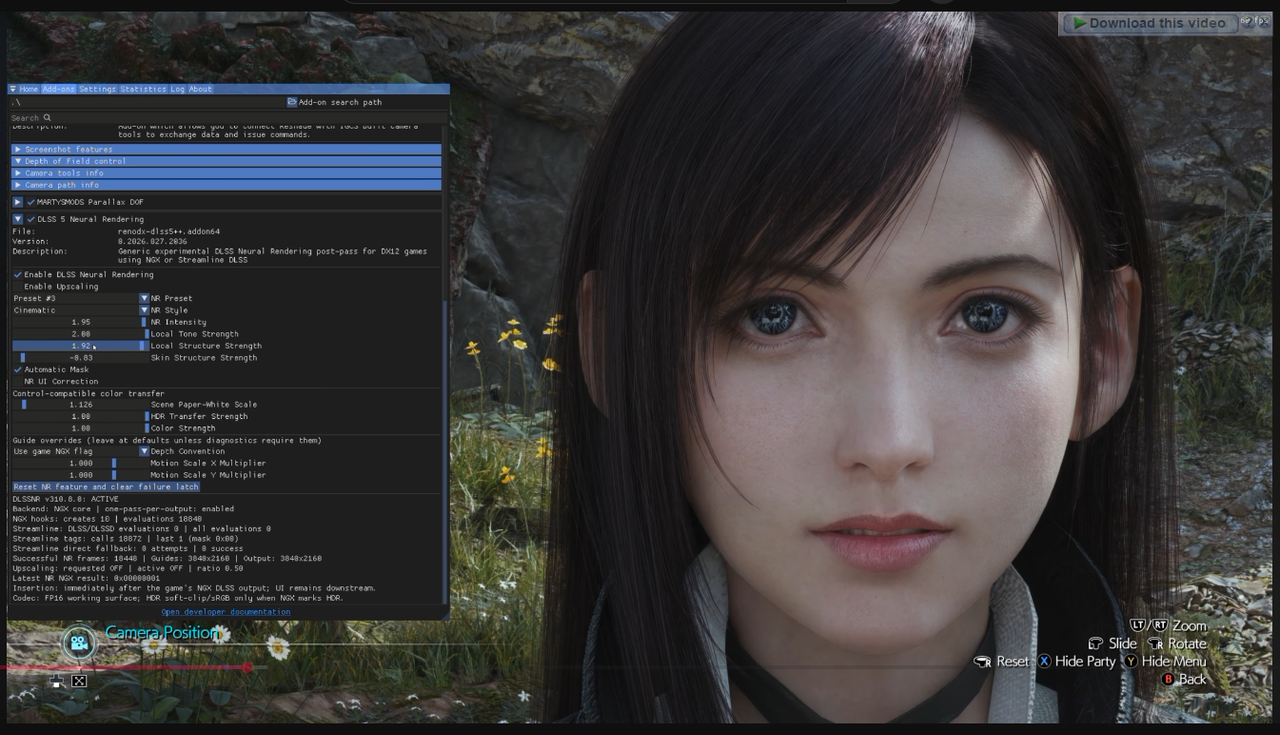Click the Download this video button
1280x735 pixels.
[1149, 23]
